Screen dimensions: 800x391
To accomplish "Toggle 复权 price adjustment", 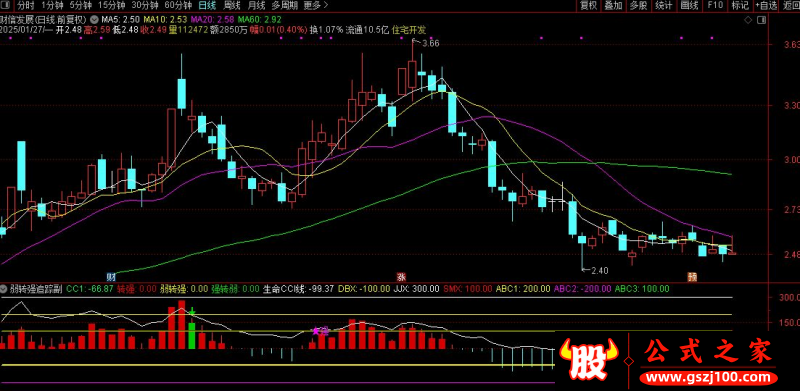I will (589, 6).
